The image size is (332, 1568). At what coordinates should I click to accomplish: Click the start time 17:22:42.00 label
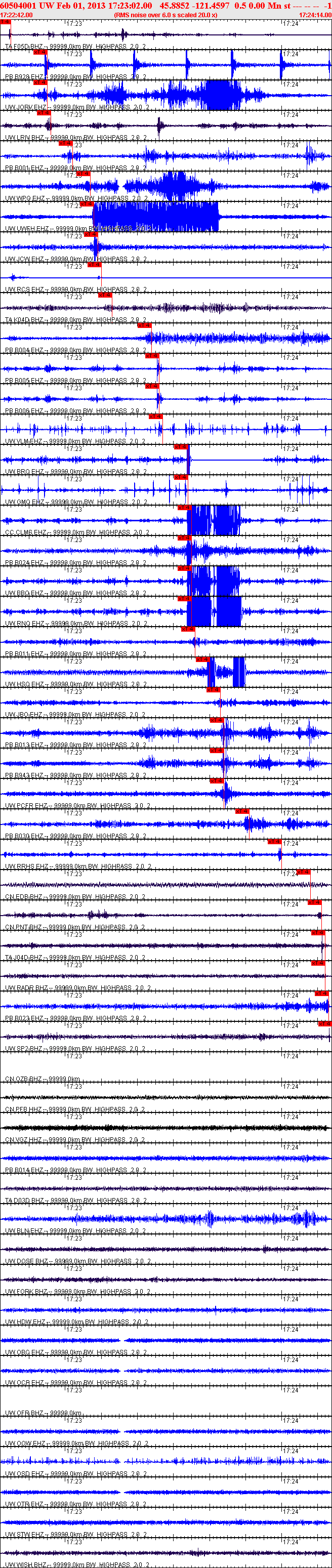click(16, 15)
